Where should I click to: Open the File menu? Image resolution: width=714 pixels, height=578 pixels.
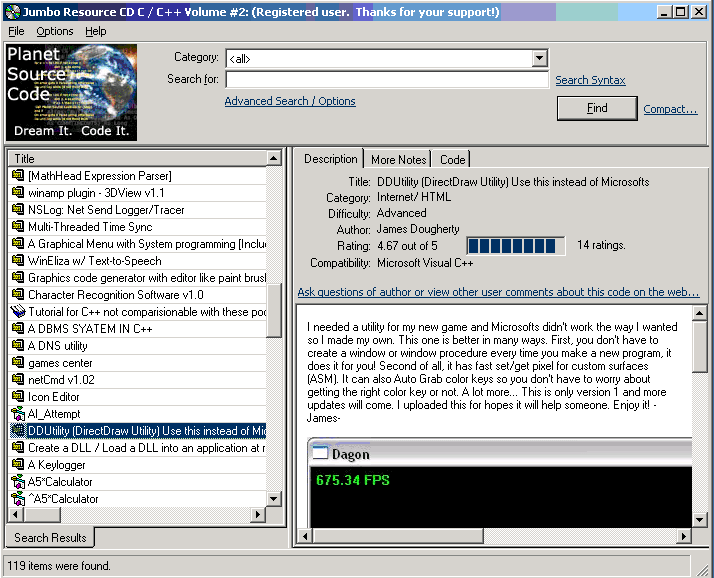click(16, 31)
